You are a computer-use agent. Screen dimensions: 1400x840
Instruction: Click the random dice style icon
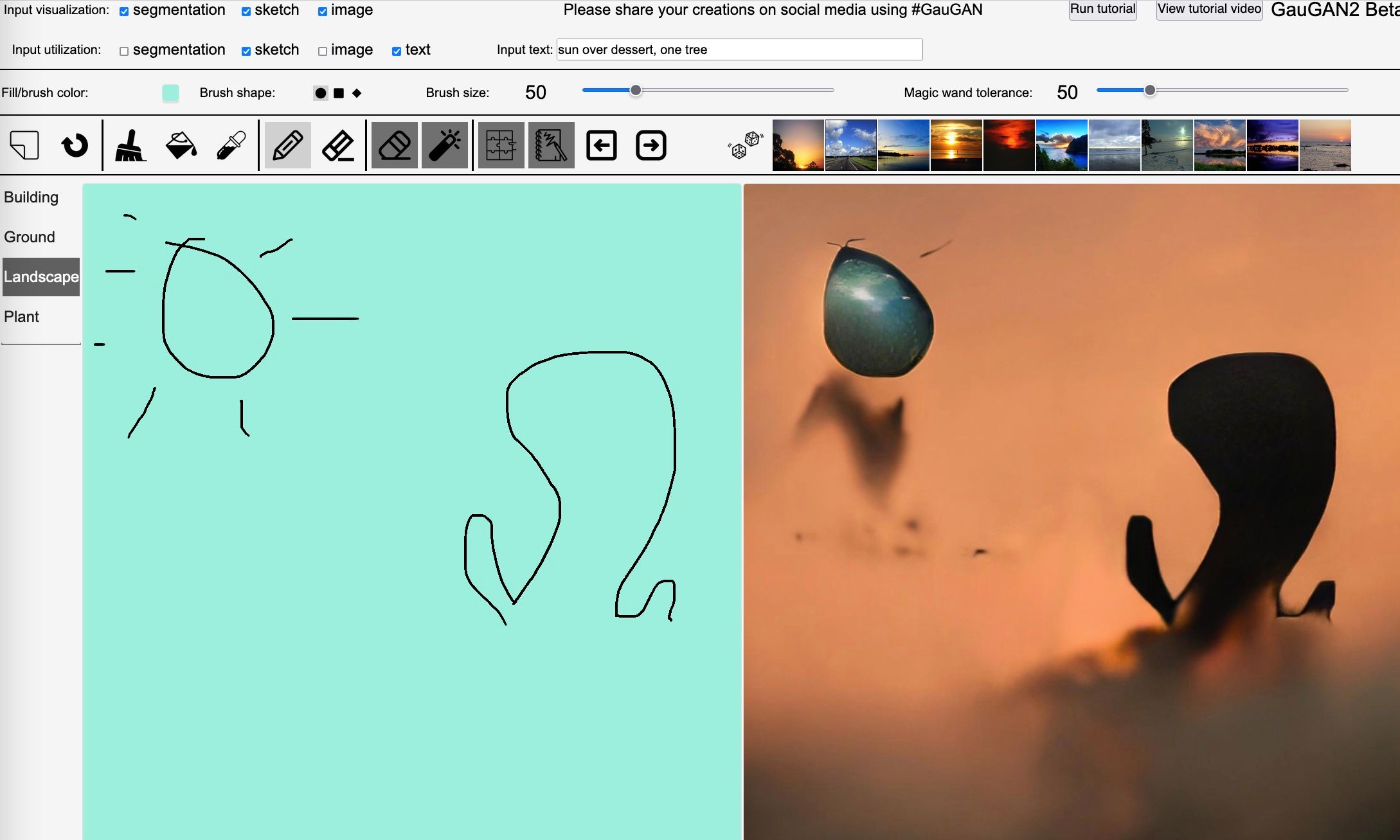[745, 145]
